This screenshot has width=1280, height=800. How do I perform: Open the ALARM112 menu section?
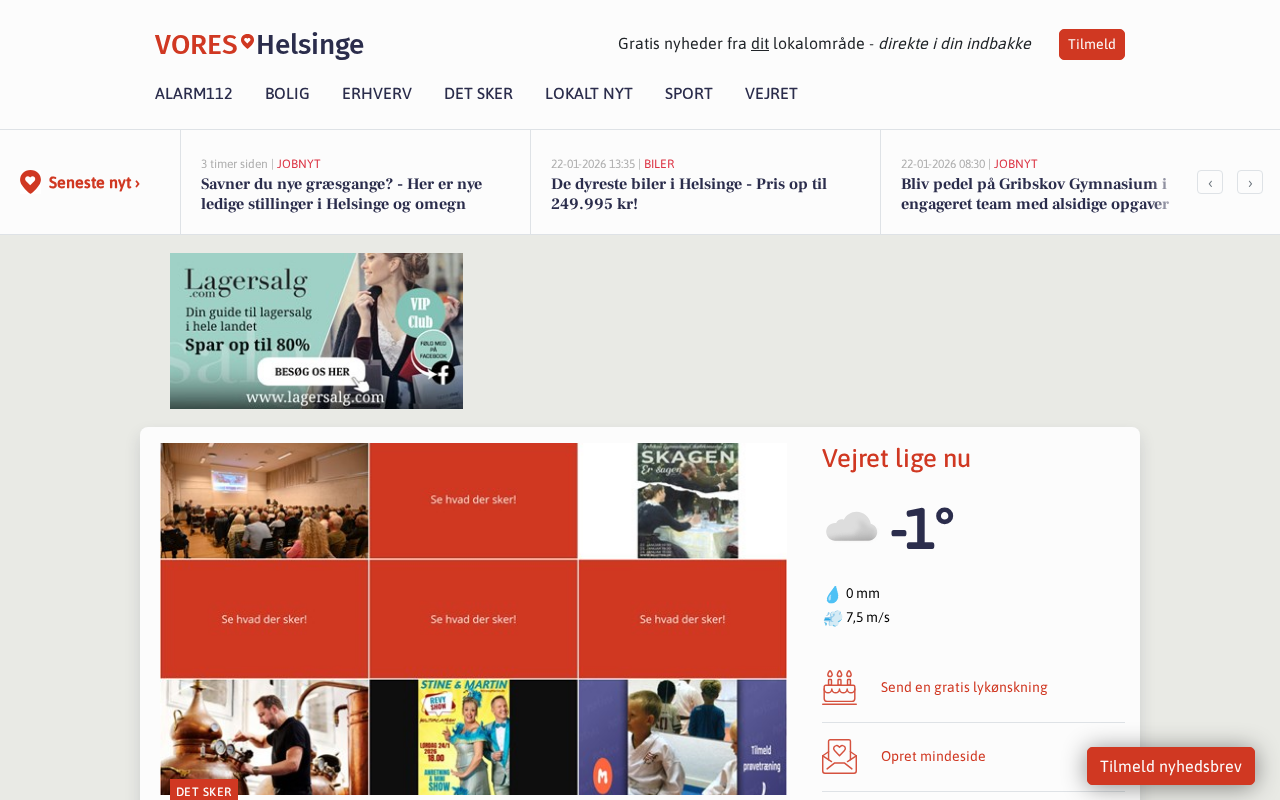point(194,94)
